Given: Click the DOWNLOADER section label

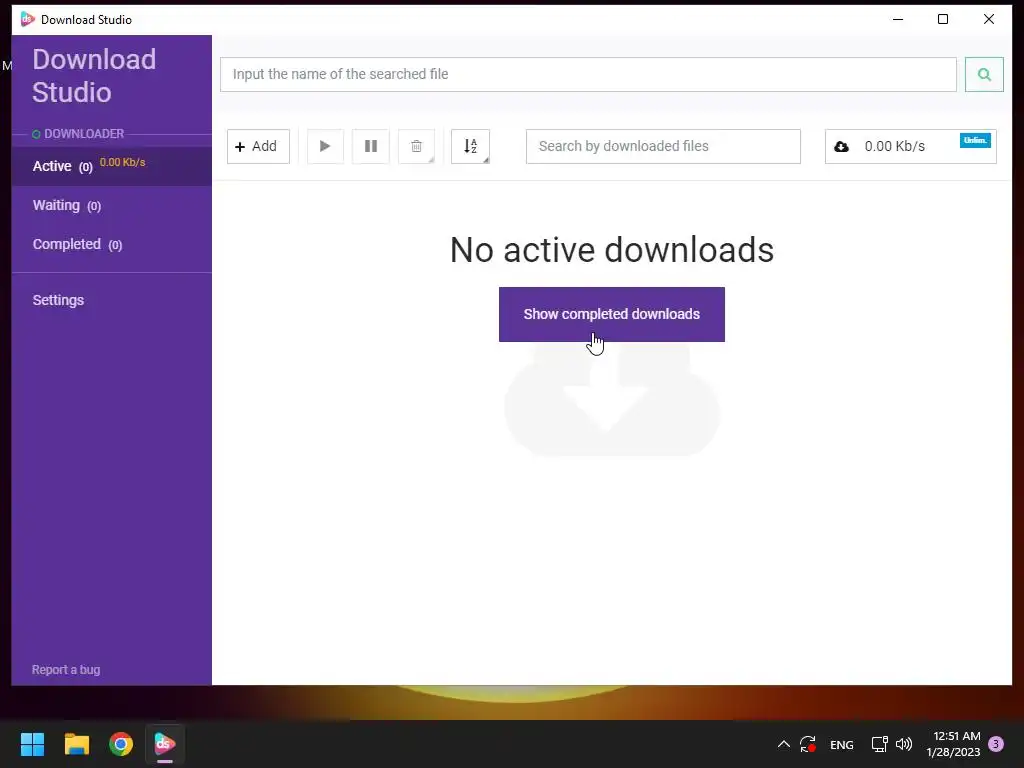Looking at the screenshot, I should click(84, 134).
